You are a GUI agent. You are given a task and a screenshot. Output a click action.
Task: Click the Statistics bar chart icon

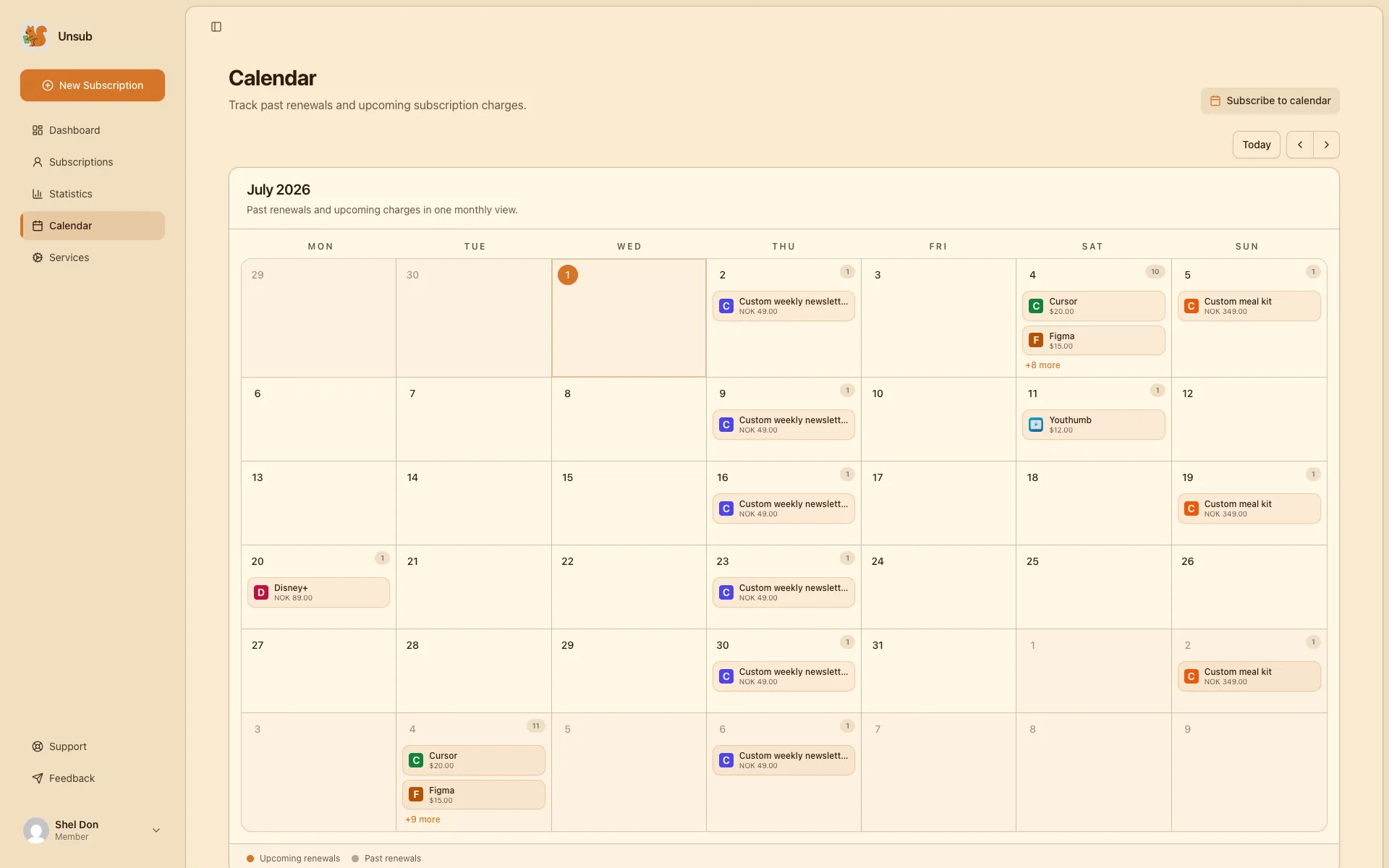tap(38, 194)
